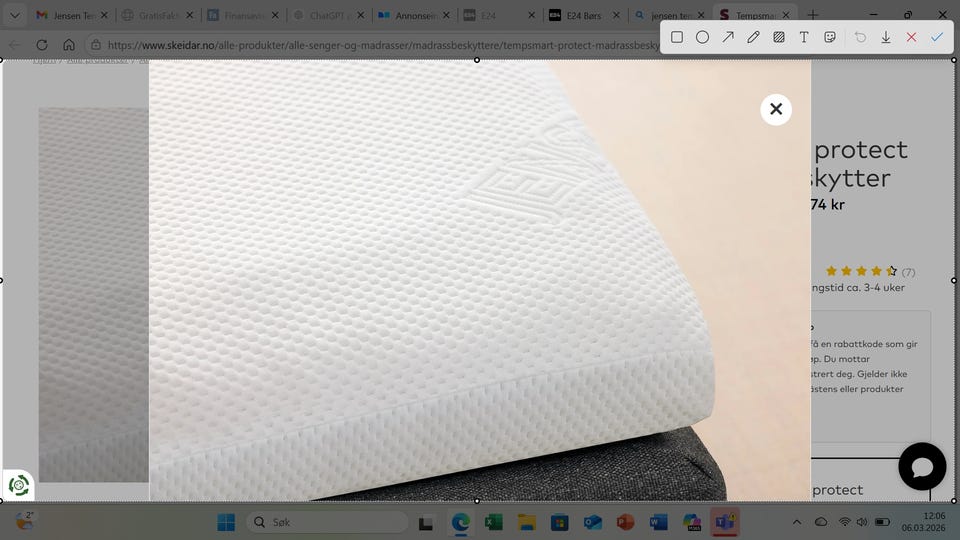Open Wi-Fi network settings
Image resolution: width=960 pixels, height=540 pixels.
coord(845,522)
